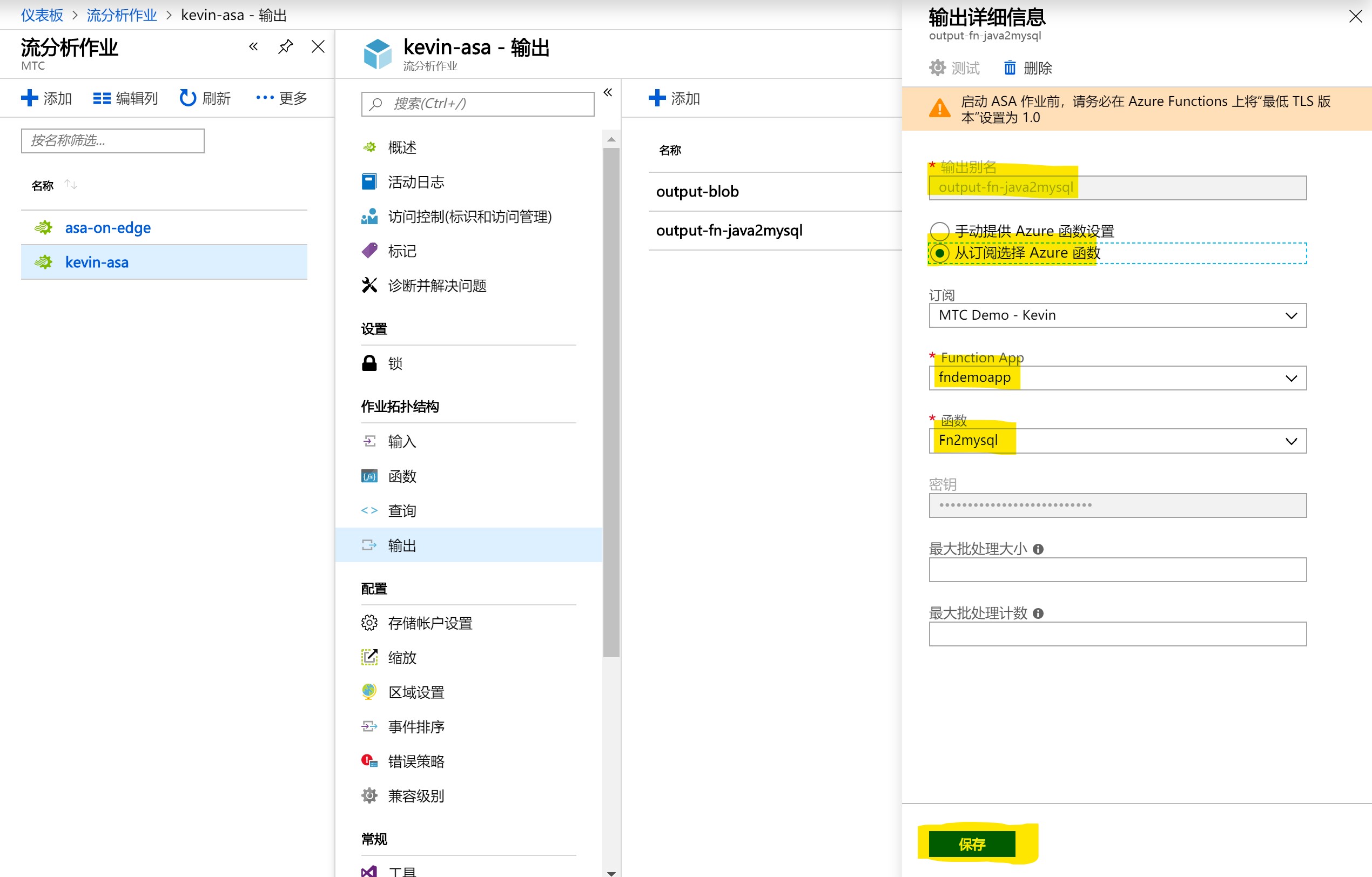The width and height of the screenshot is (1372, 877).
Task: Show info for max batch count
Action: point(1038,613)
